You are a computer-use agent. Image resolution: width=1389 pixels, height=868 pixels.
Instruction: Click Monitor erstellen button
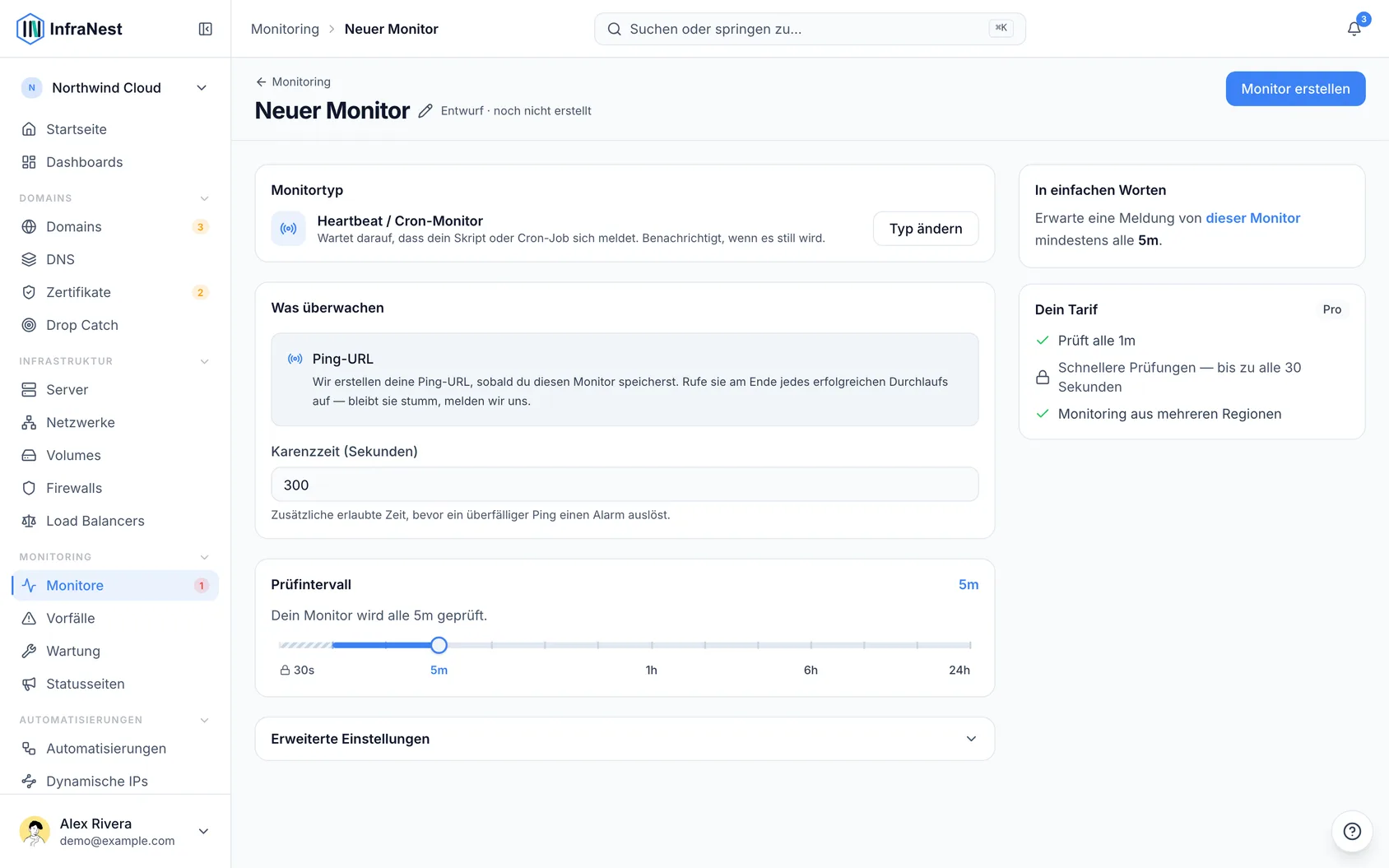(1295, 89)
